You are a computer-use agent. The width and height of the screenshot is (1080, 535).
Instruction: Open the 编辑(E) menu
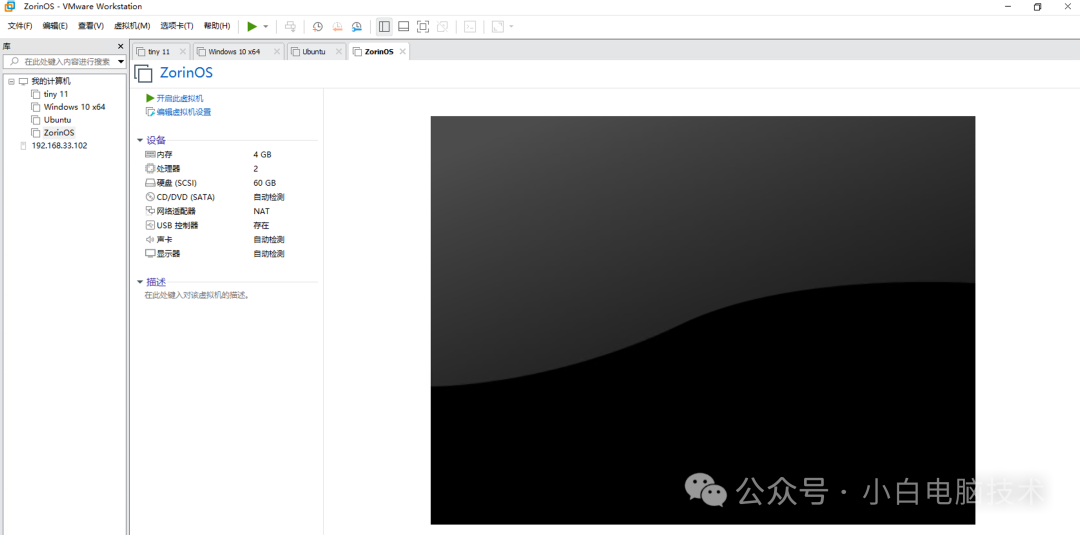click(x=55, y=26)
